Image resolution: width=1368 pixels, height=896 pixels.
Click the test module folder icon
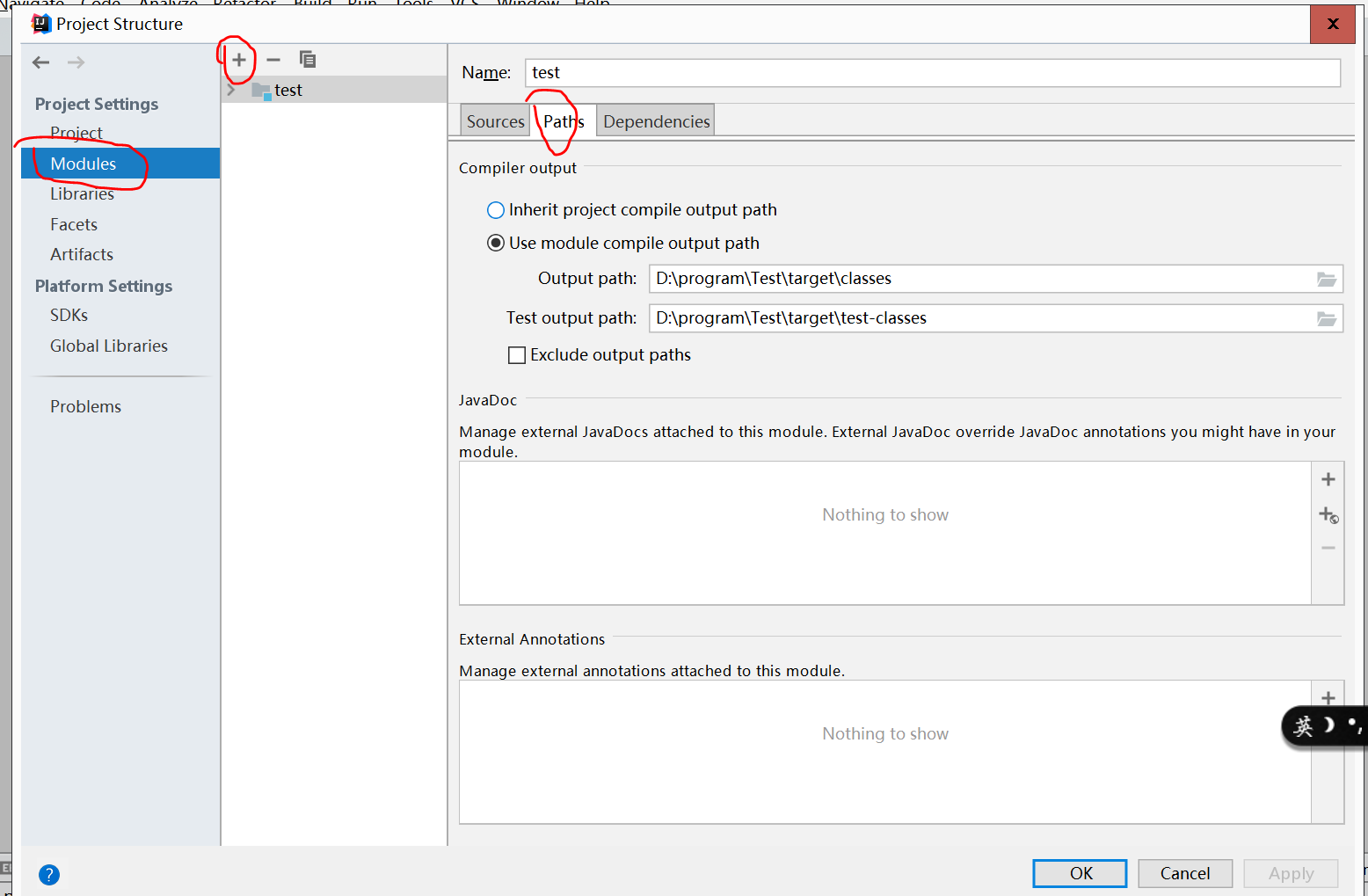(x=261, y=91)
